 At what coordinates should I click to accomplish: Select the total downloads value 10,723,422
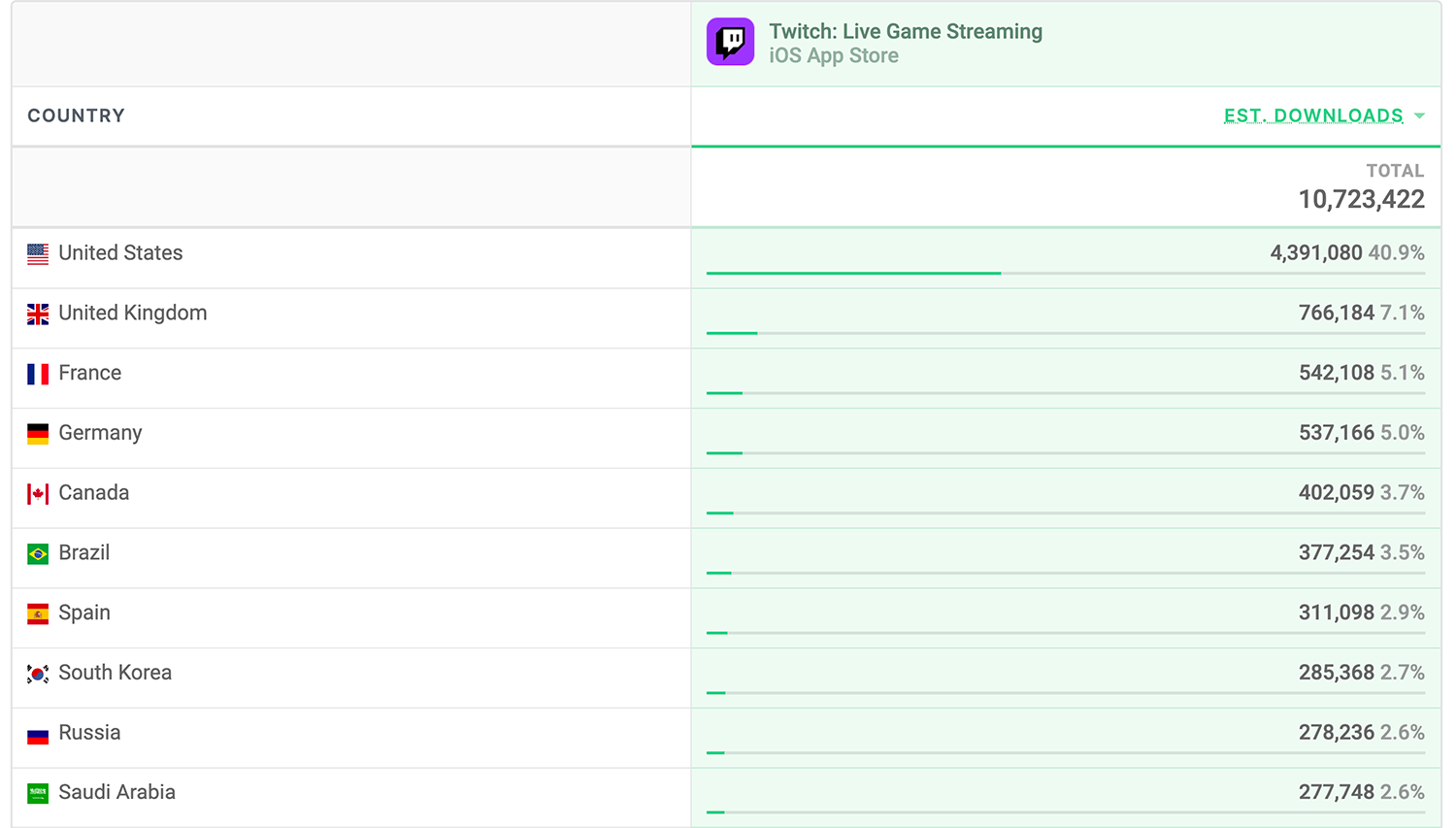coord(1361,199)
